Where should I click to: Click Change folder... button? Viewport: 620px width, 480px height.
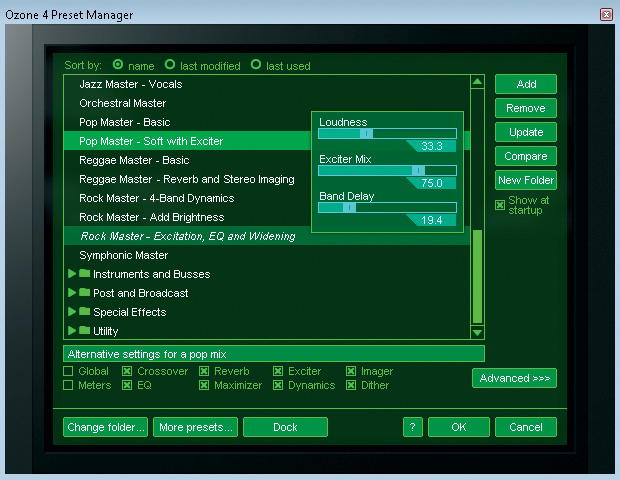(x=106, y=427)
